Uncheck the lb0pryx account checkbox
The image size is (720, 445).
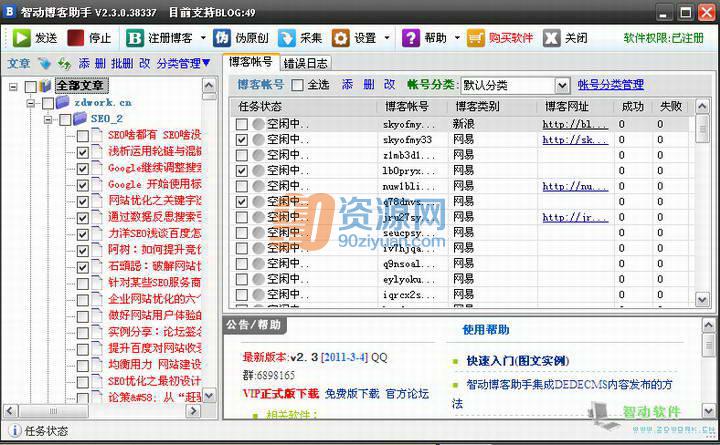point(242,171)
